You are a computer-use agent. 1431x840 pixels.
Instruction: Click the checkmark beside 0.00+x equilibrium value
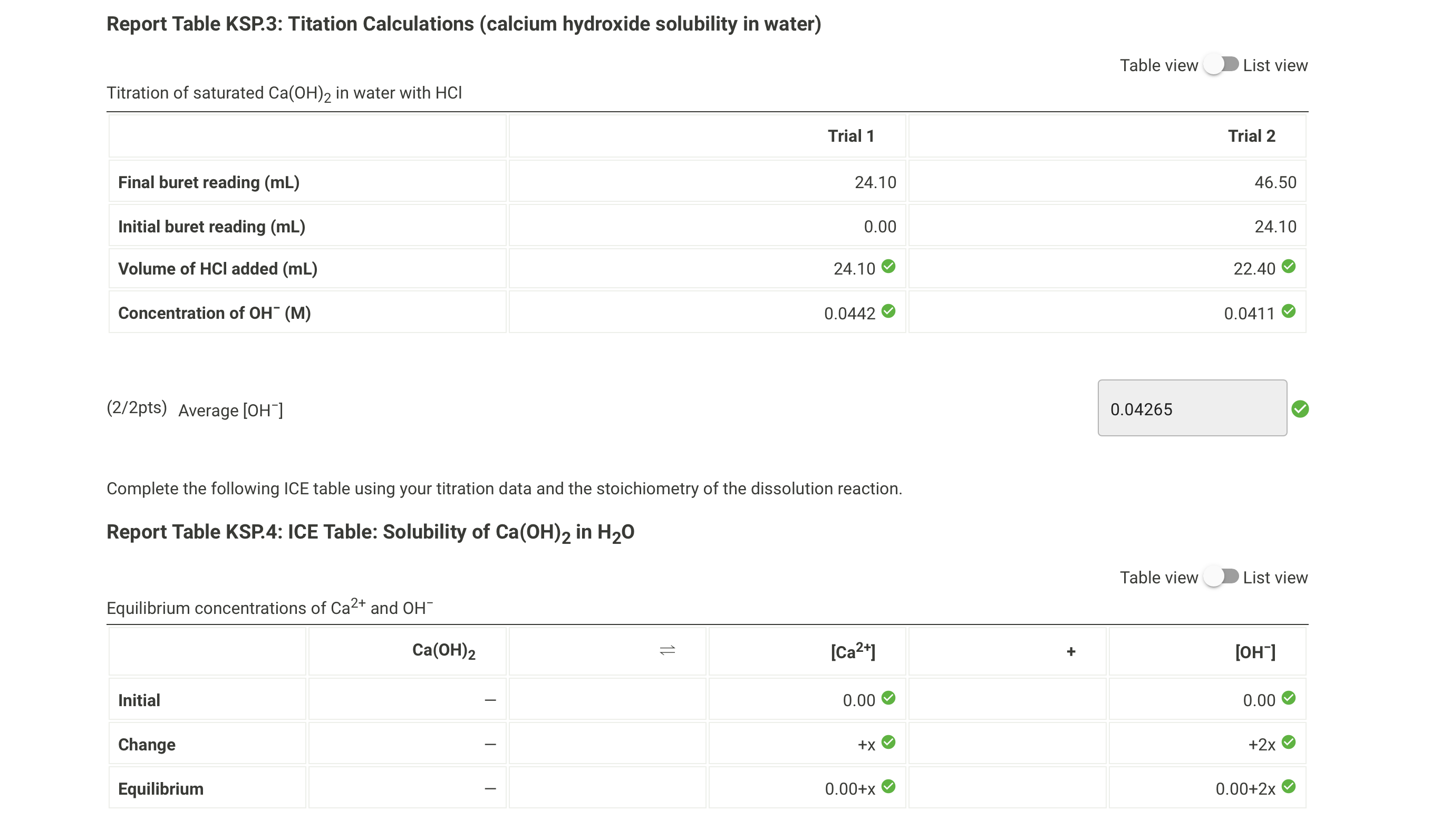click(x=888, y=787)
